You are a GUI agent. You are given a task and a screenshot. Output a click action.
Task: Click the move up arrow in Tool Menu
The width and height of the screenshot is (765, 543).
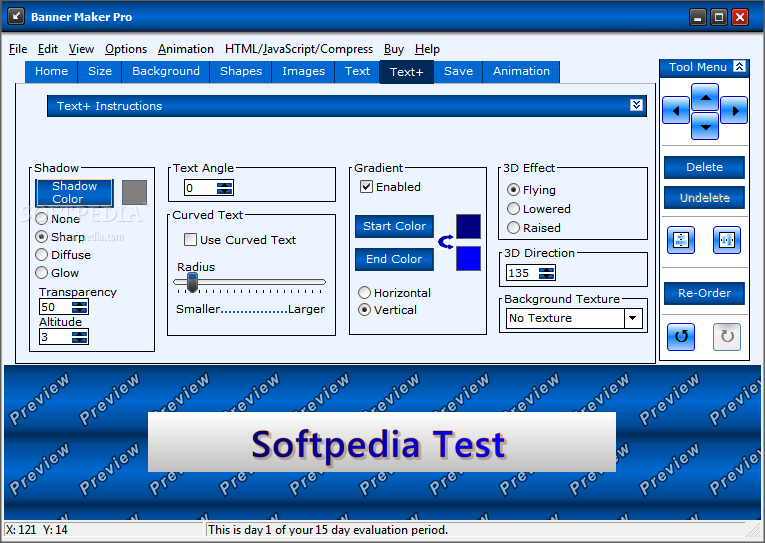(705, 97)
